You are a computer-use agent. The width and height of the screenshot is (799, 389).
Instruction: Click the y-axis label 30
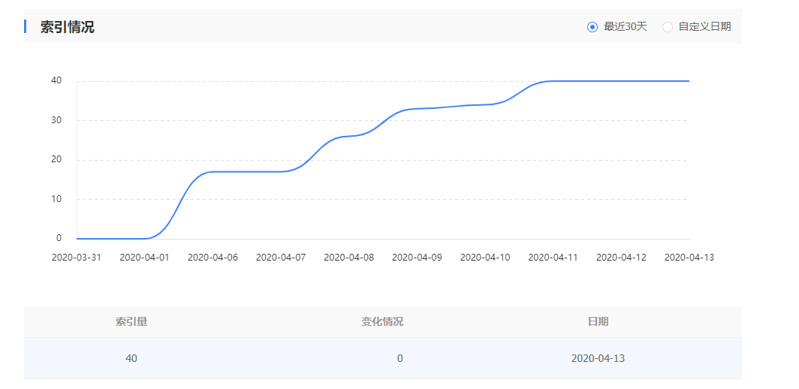coord(56,120)
